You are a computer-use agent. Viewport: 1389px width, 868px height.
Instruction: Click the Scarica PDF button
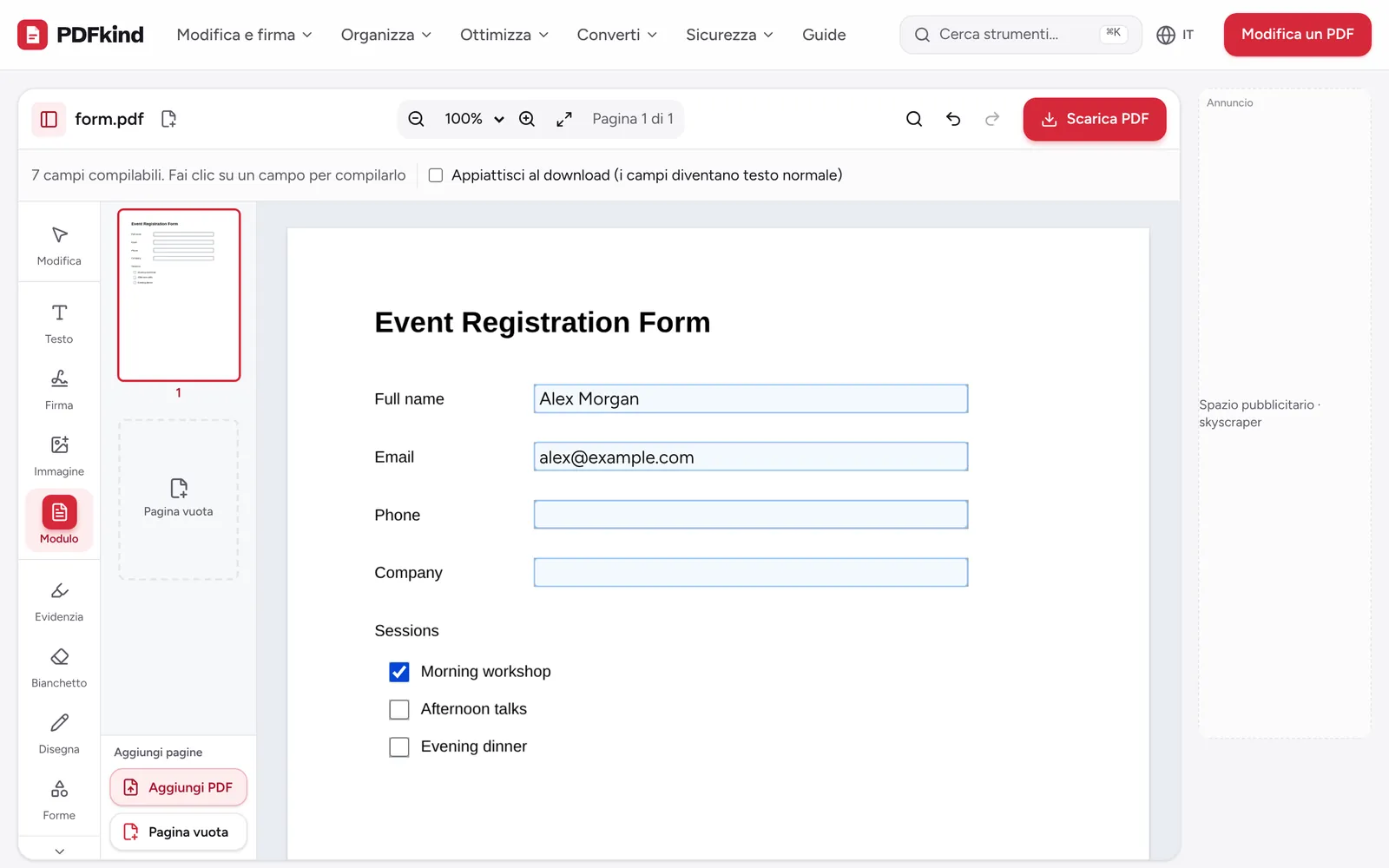[1095, 119]
